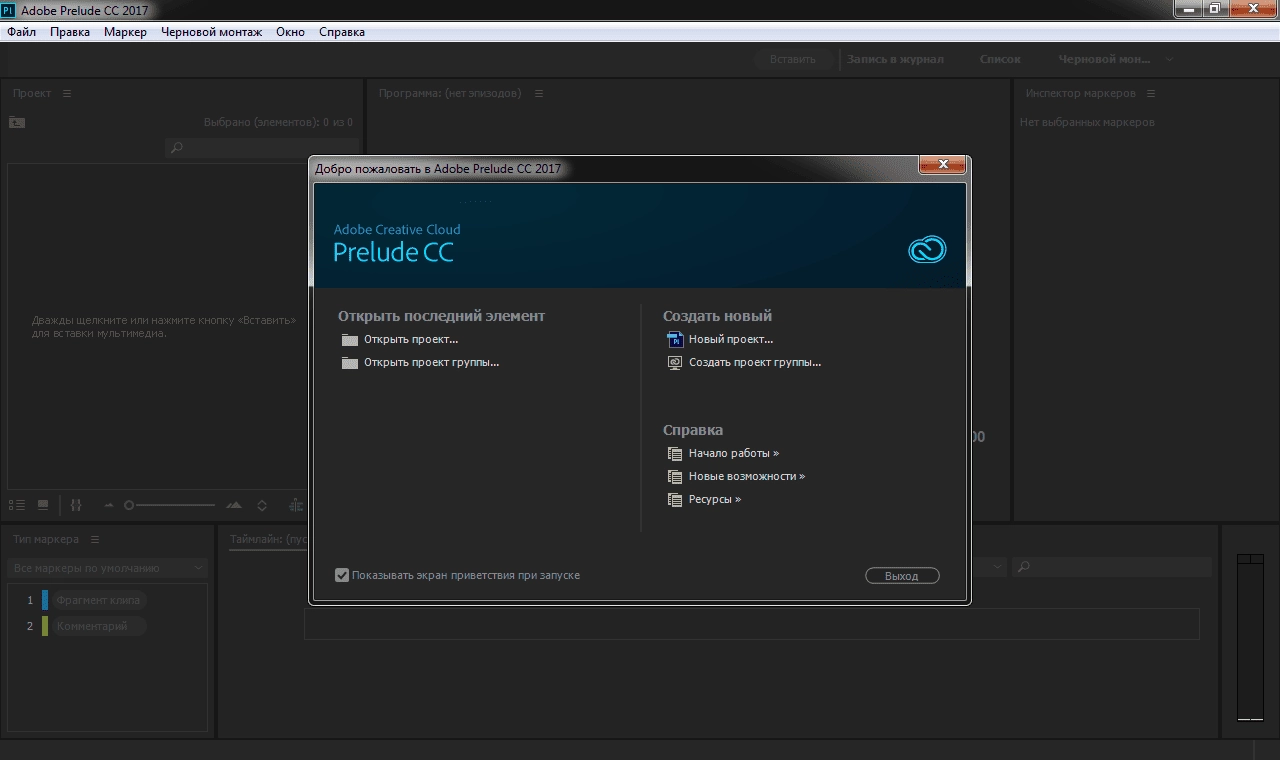Open Новые возможности » help link
This screenshot has width=1280, height=760.
point(747,477)
